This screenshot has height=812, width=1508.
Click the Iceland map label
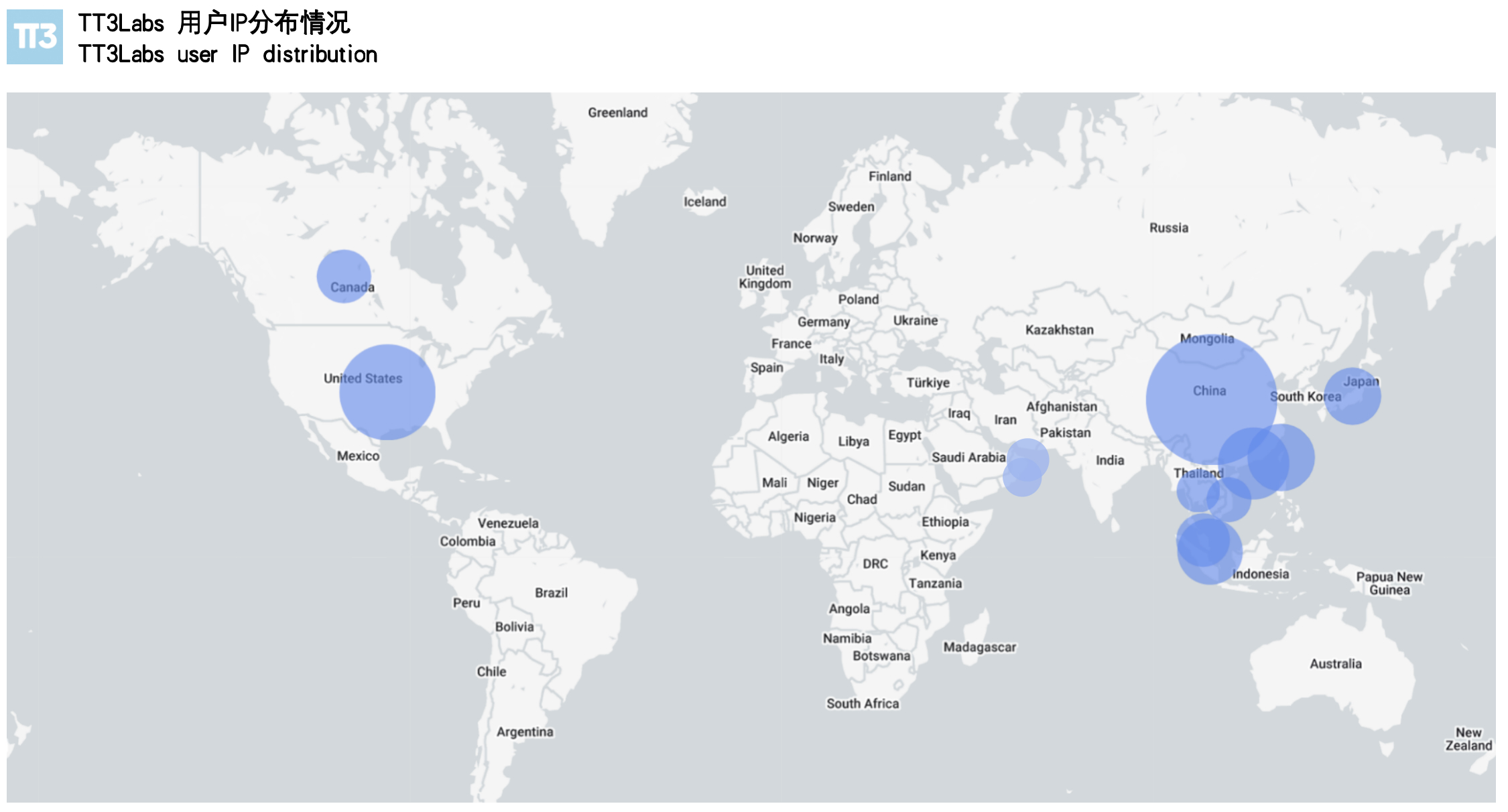pyautogui.click(x=704, y=202)
